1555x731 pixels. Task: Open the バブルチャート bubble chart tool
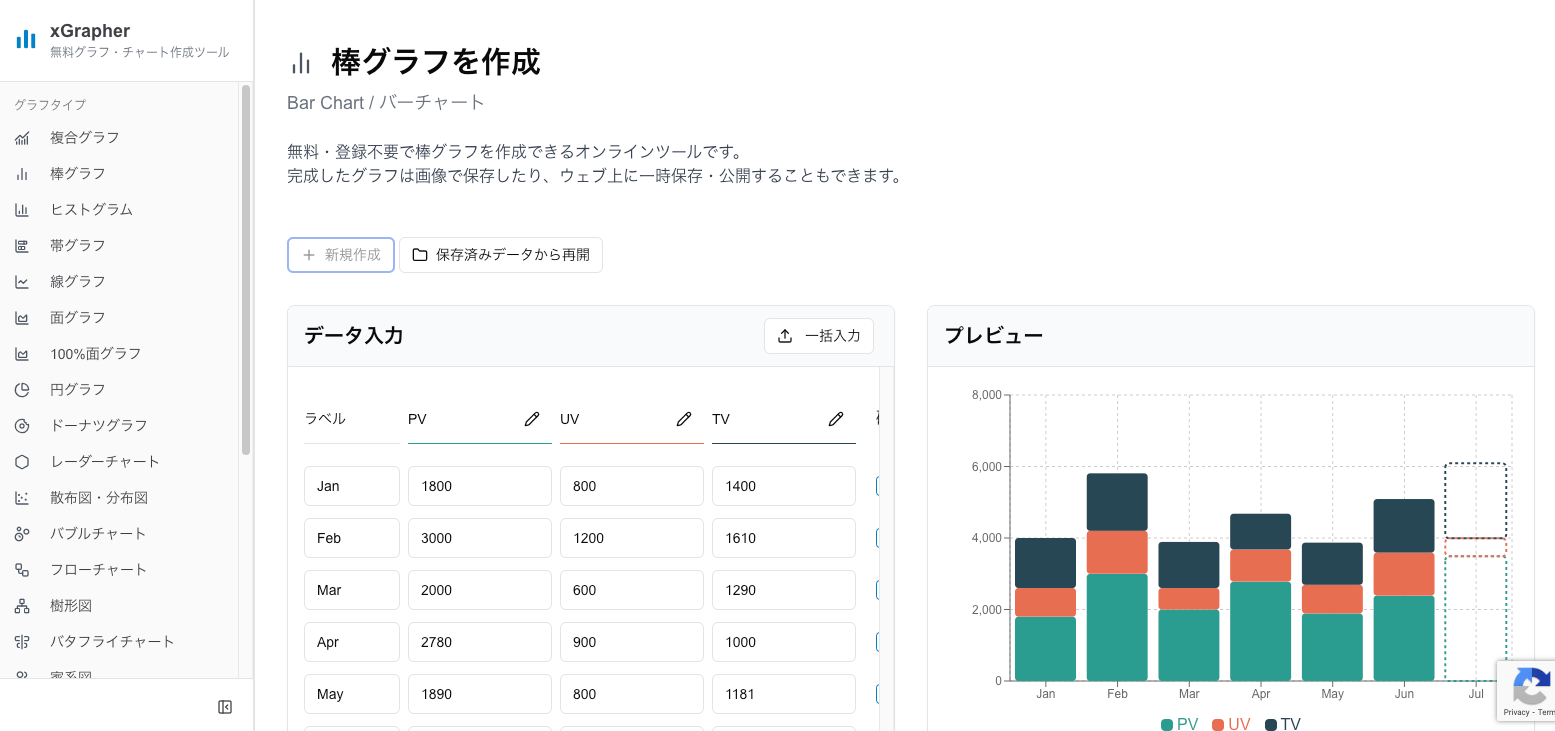click(x=98, y=533)
